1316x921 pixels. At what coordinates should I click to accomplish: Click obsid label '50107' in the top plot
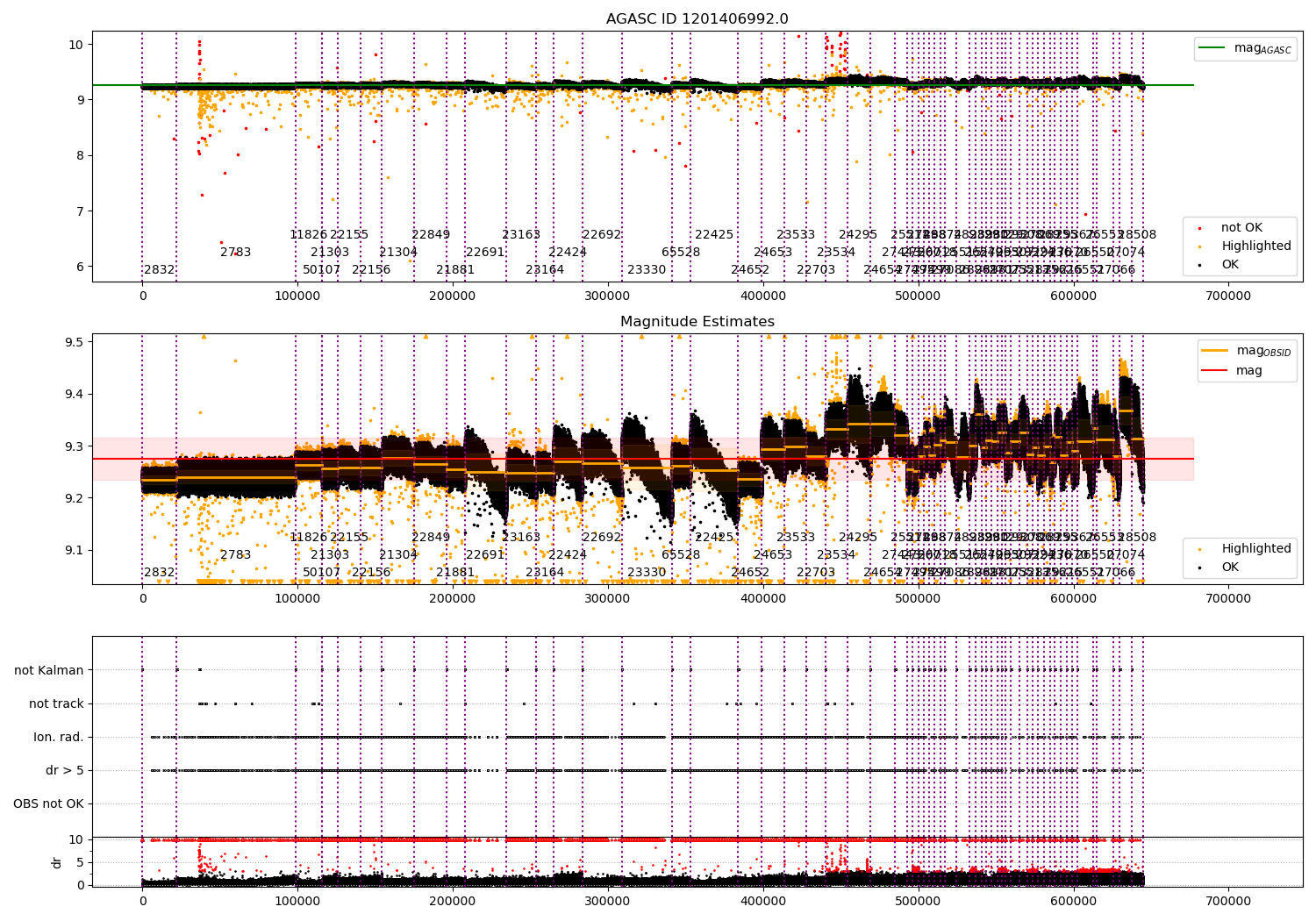coord(322,269)
